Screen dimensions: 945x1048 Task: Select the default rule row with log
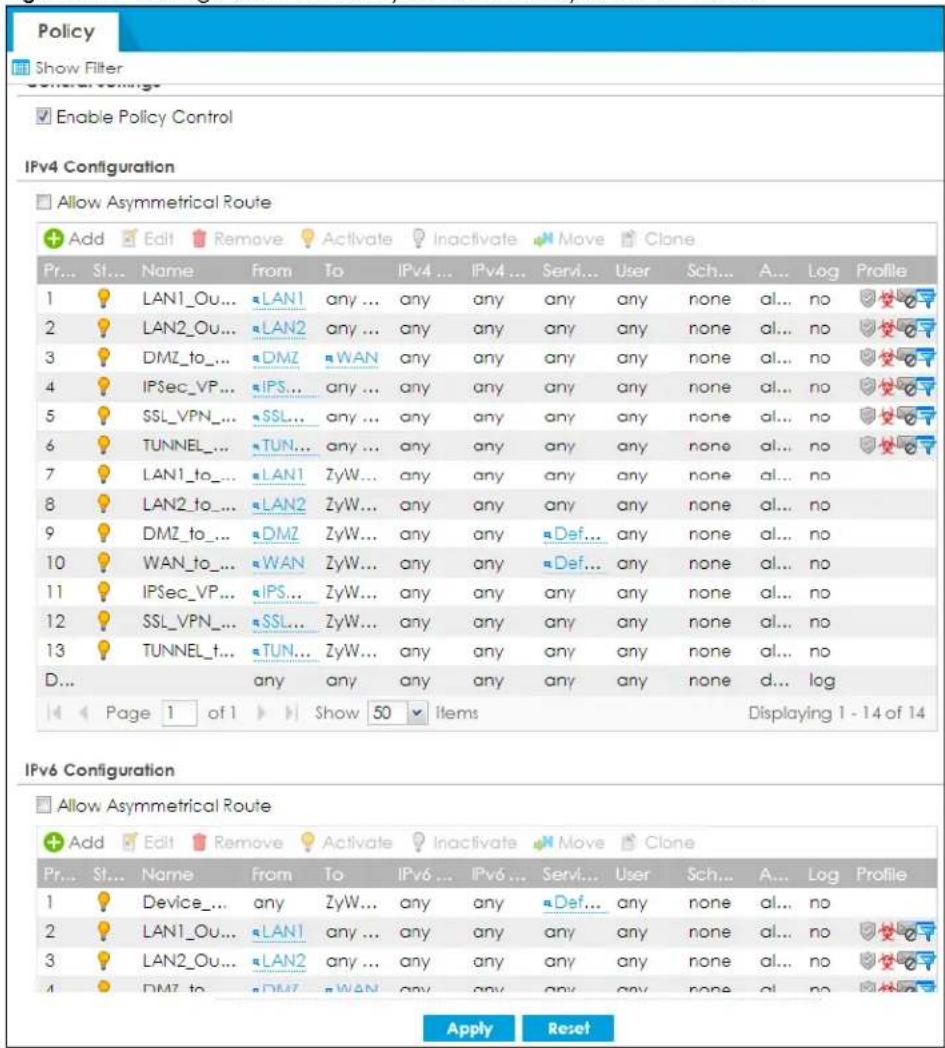(487, 680)
